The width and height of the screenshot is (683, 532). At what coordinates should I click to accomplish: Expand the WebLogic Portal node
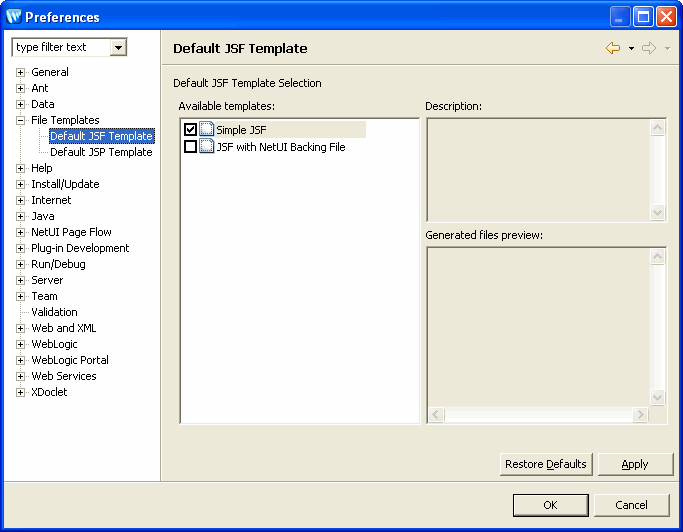[x=20, y=360]
